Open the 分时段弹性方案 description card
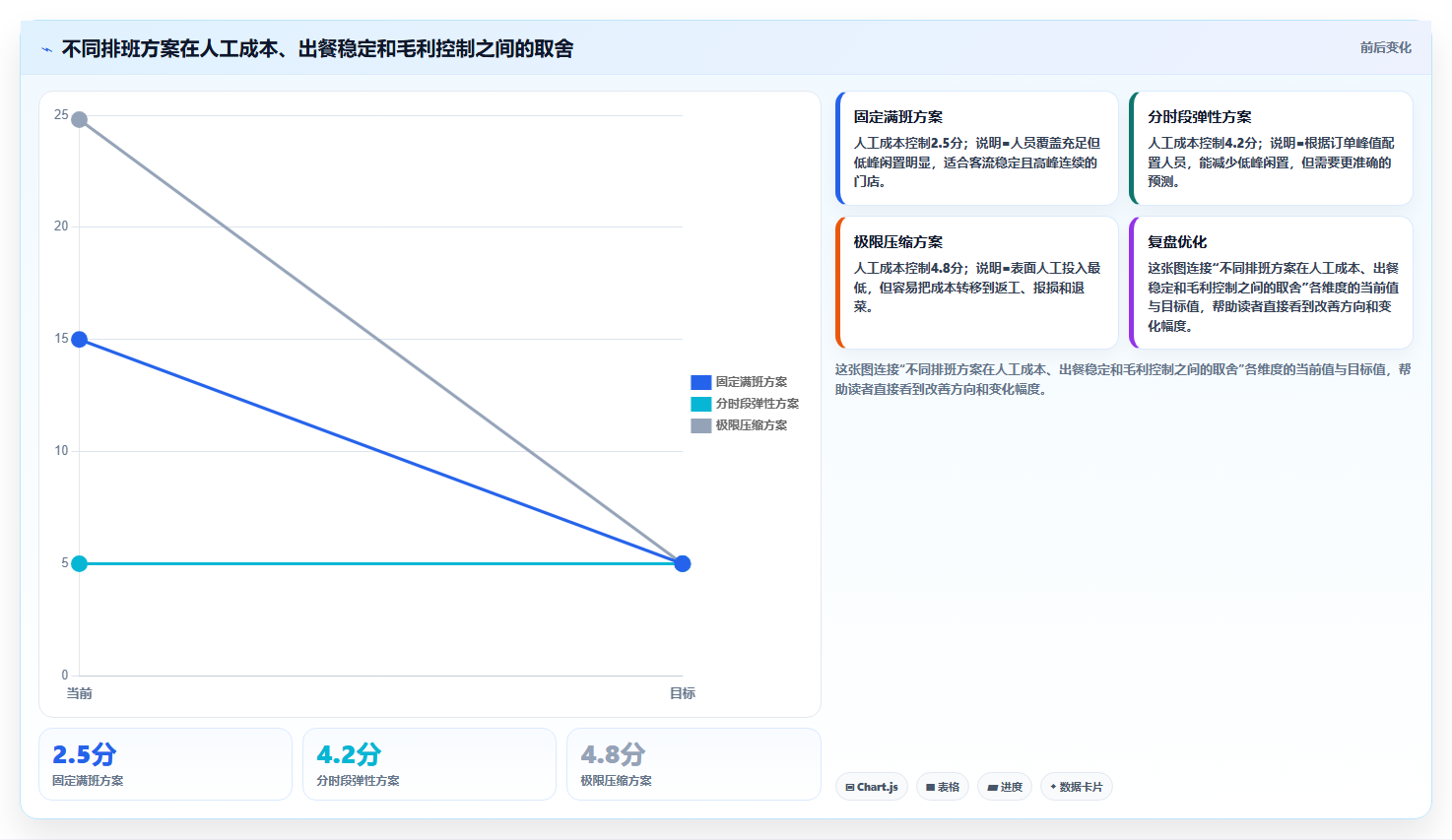This screenshot has width=1452, height=840. (x=1271, y=149)
